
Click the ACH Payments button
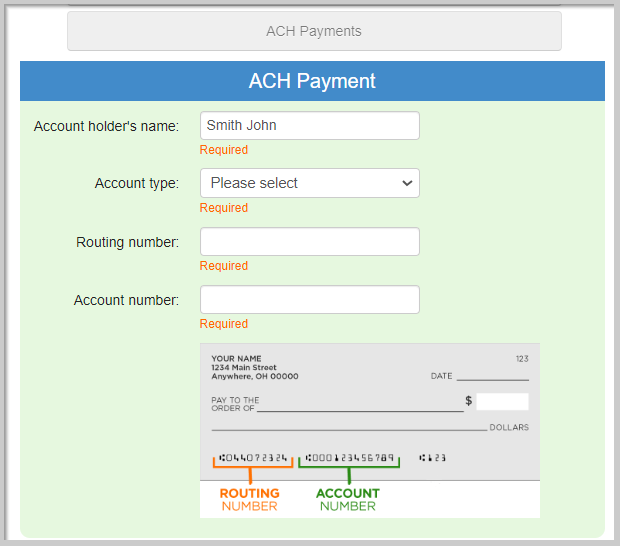[314, 31]
